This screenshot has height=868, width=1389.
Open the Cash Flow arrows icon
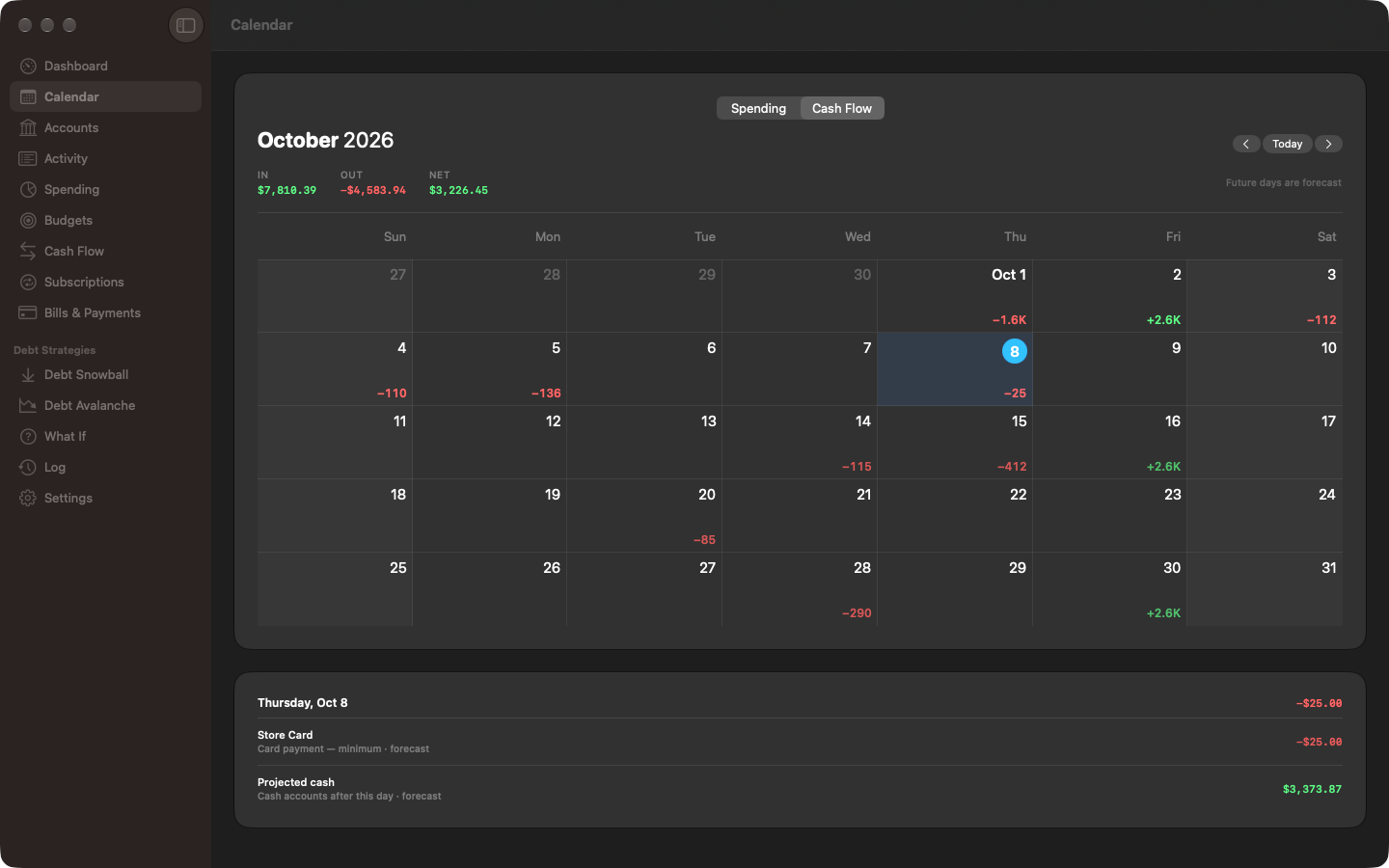pyautogui.click(x=28, y=251)
